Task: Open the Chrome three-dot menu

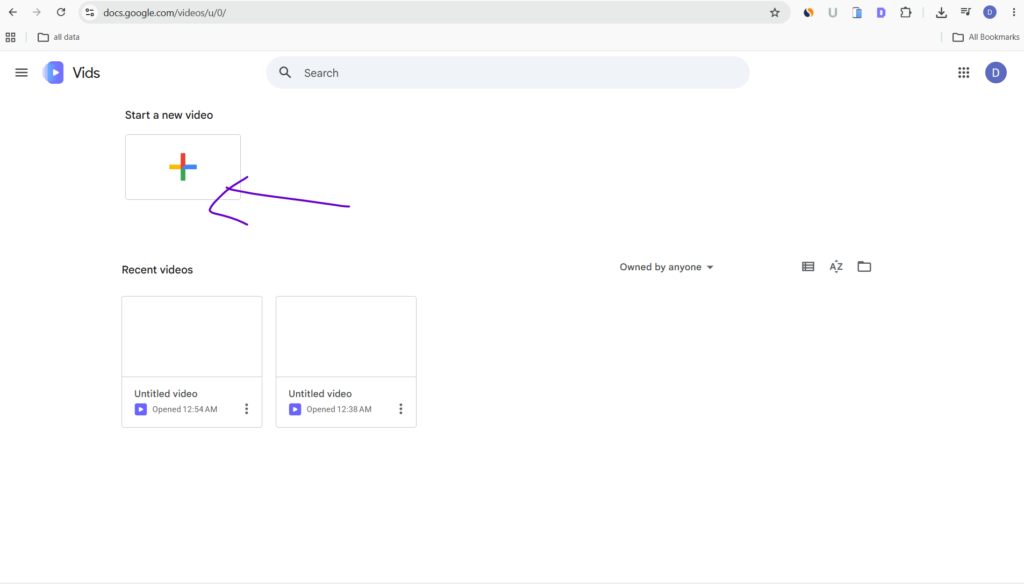Action: click(x=1014, y=12)
